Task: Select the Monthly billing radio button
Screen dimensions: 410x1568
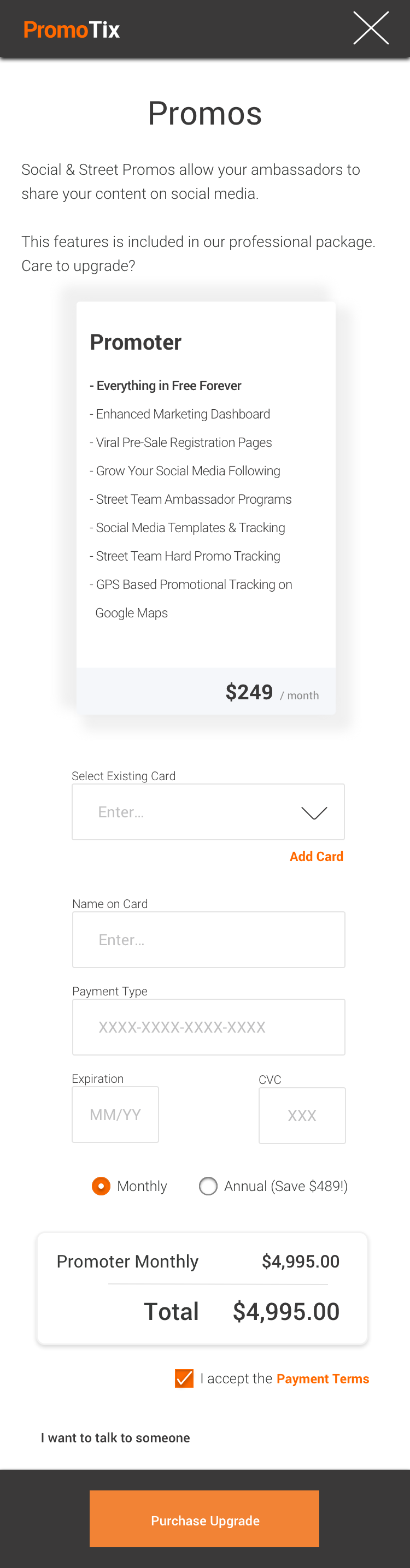Action: pos(101,1186)
